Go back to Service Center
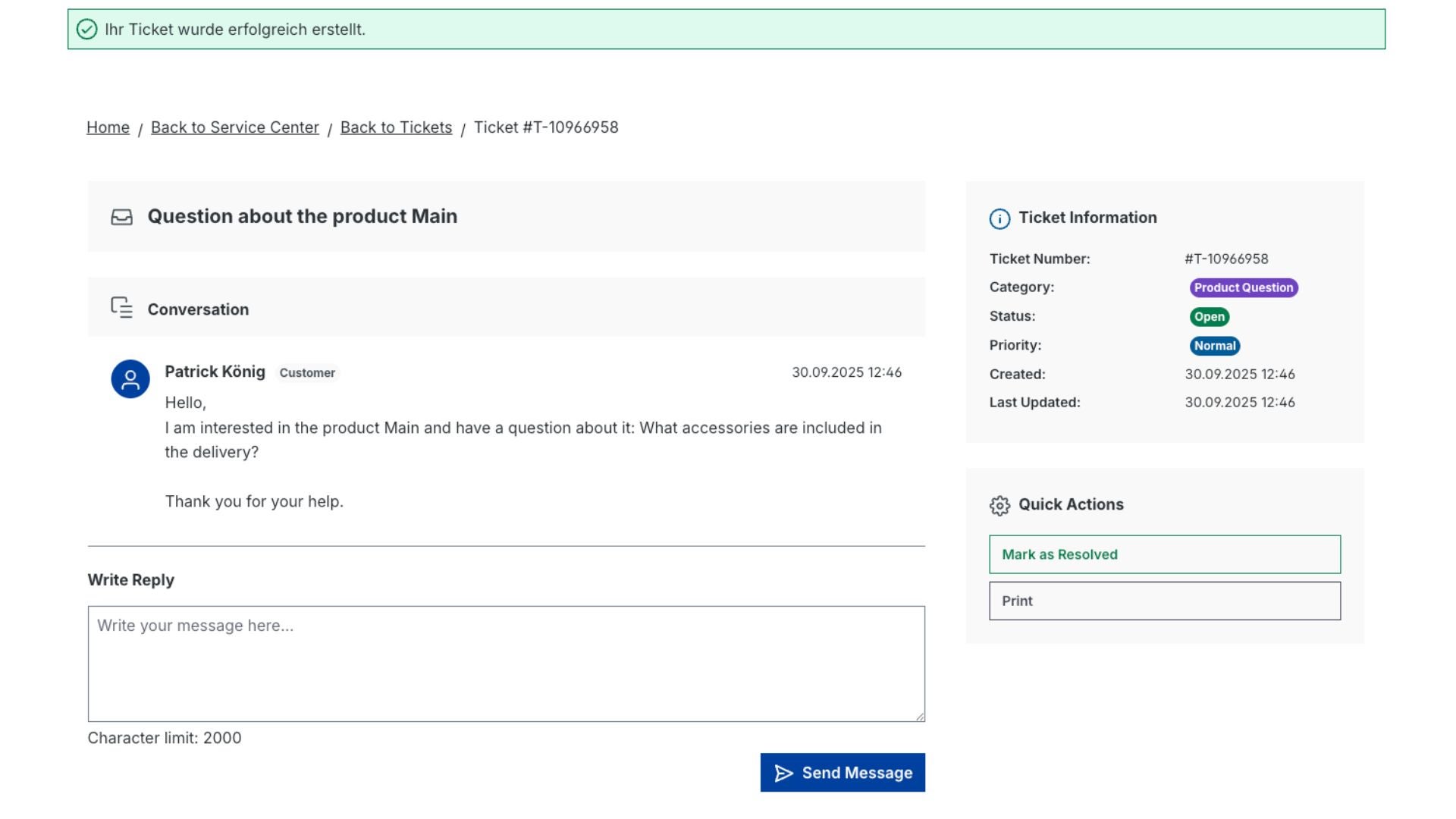The width and height of the screenshot is (1456, 819). pyautogui.click(x=234, y=127)
